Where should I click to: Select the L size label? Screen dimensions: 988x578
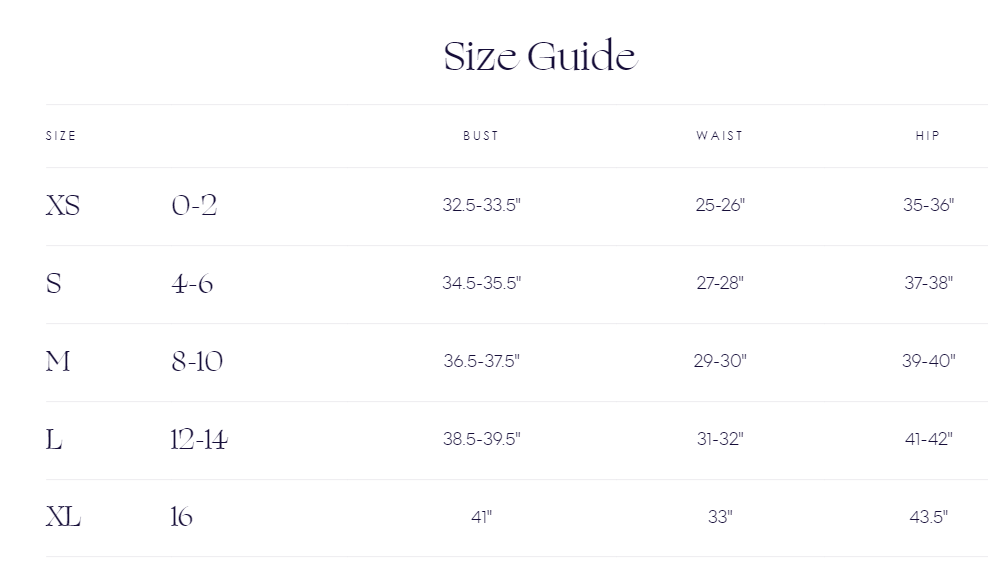(54, 439)
